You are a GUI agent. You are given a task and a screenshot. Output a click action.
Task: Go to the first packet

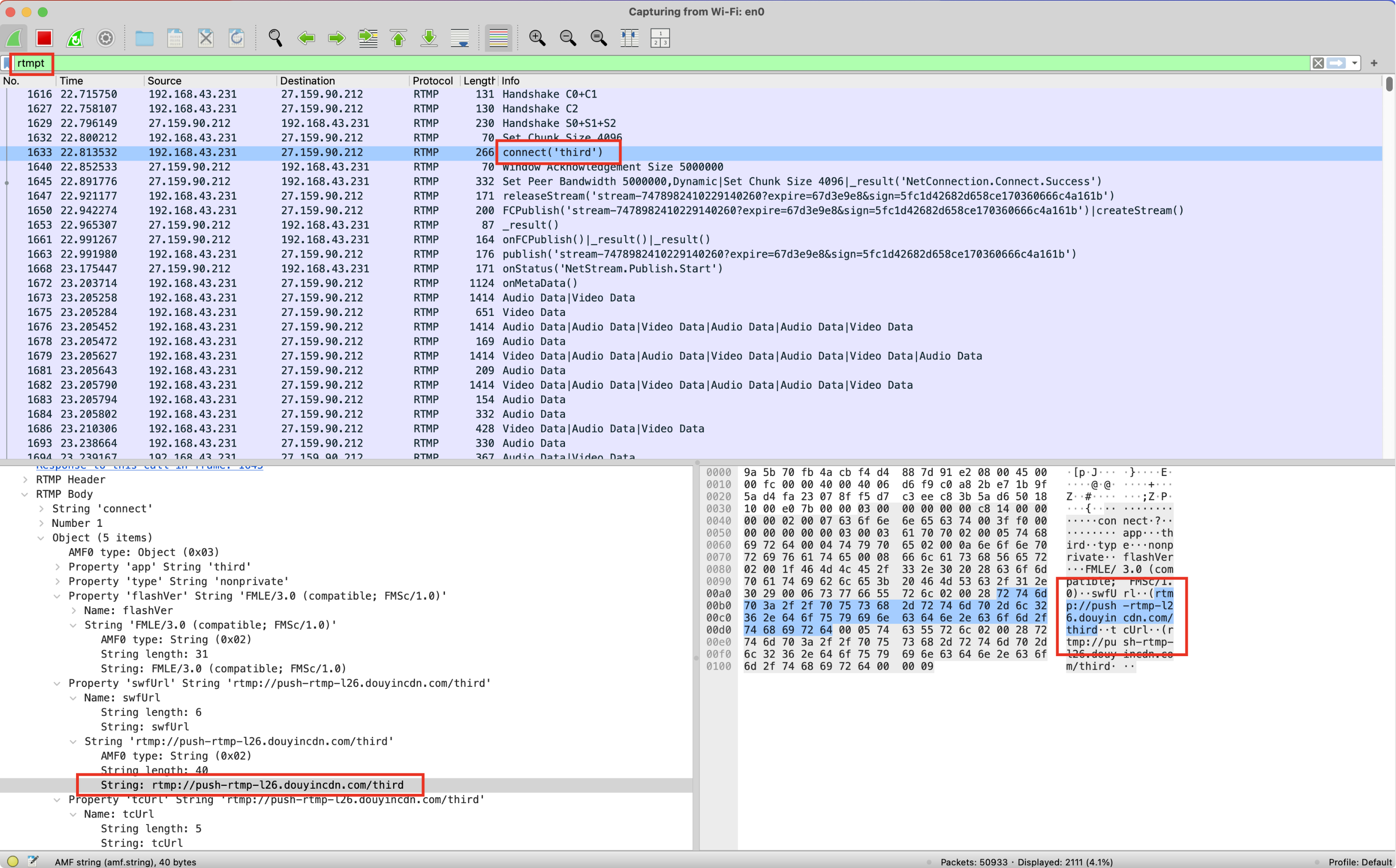click(x=399, y=38)
